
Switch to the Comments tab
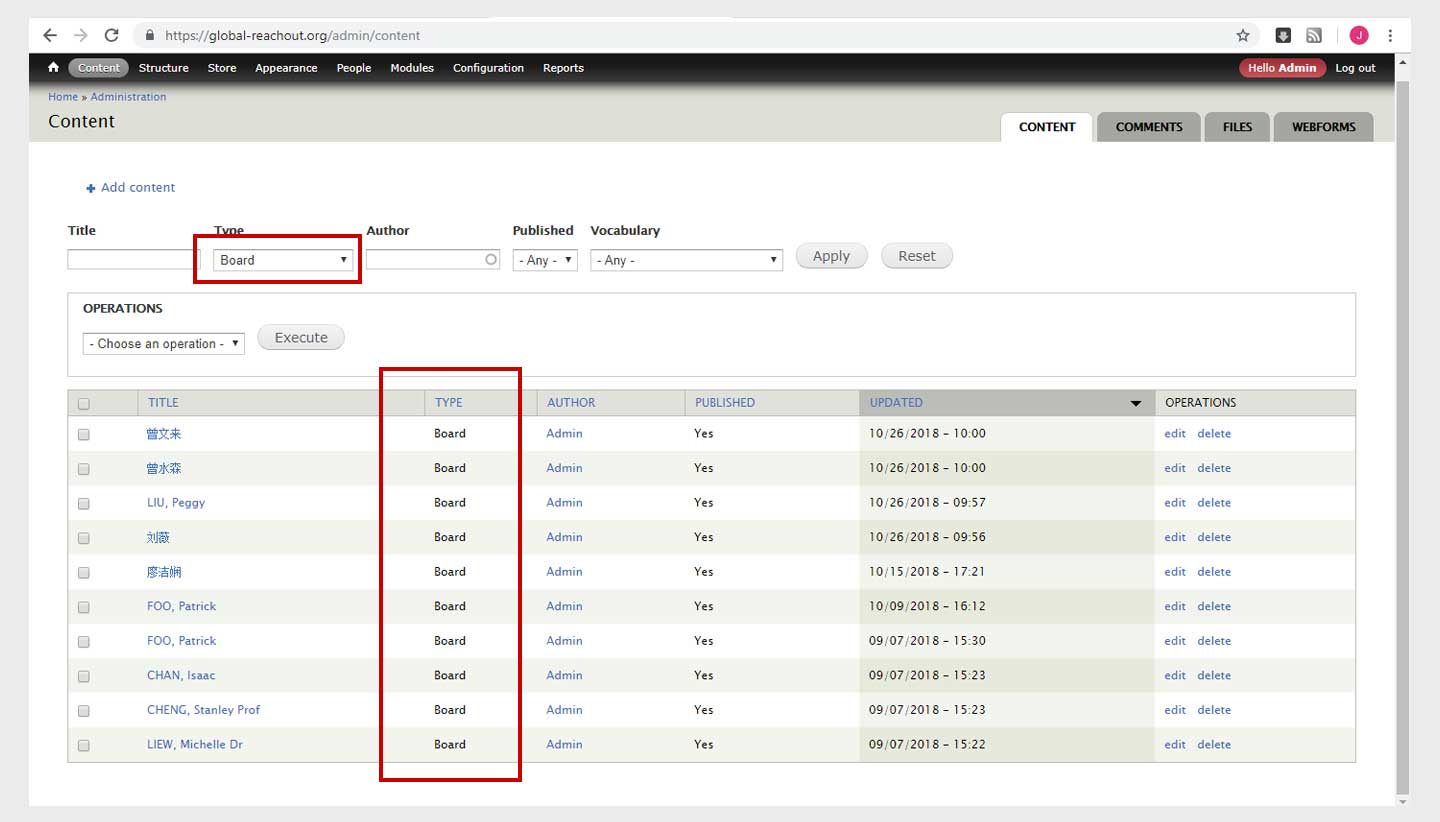(1149, 127)
